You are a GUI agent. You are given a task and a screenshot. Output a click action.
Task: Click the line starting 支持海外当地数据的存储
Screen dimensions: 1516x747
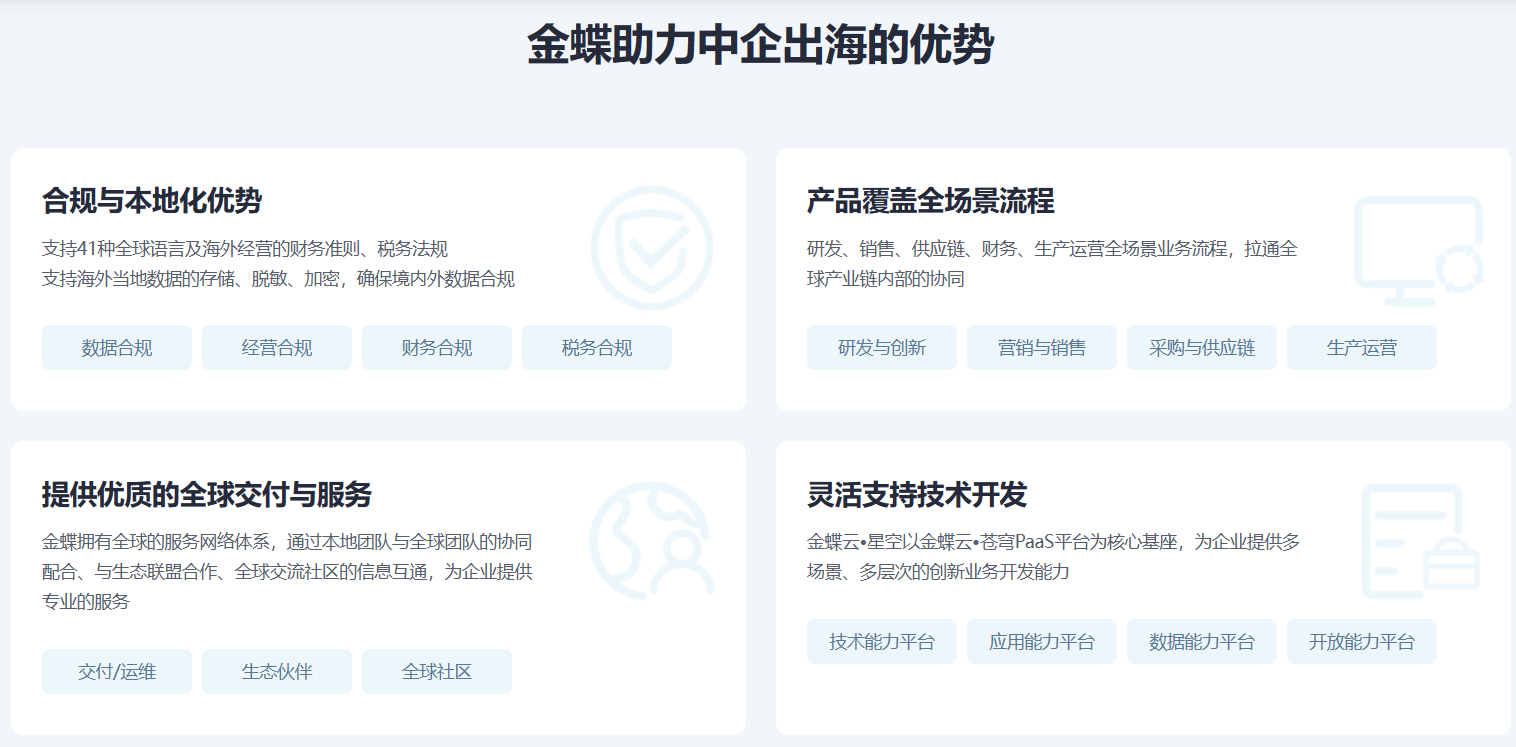tap(278, 279)
